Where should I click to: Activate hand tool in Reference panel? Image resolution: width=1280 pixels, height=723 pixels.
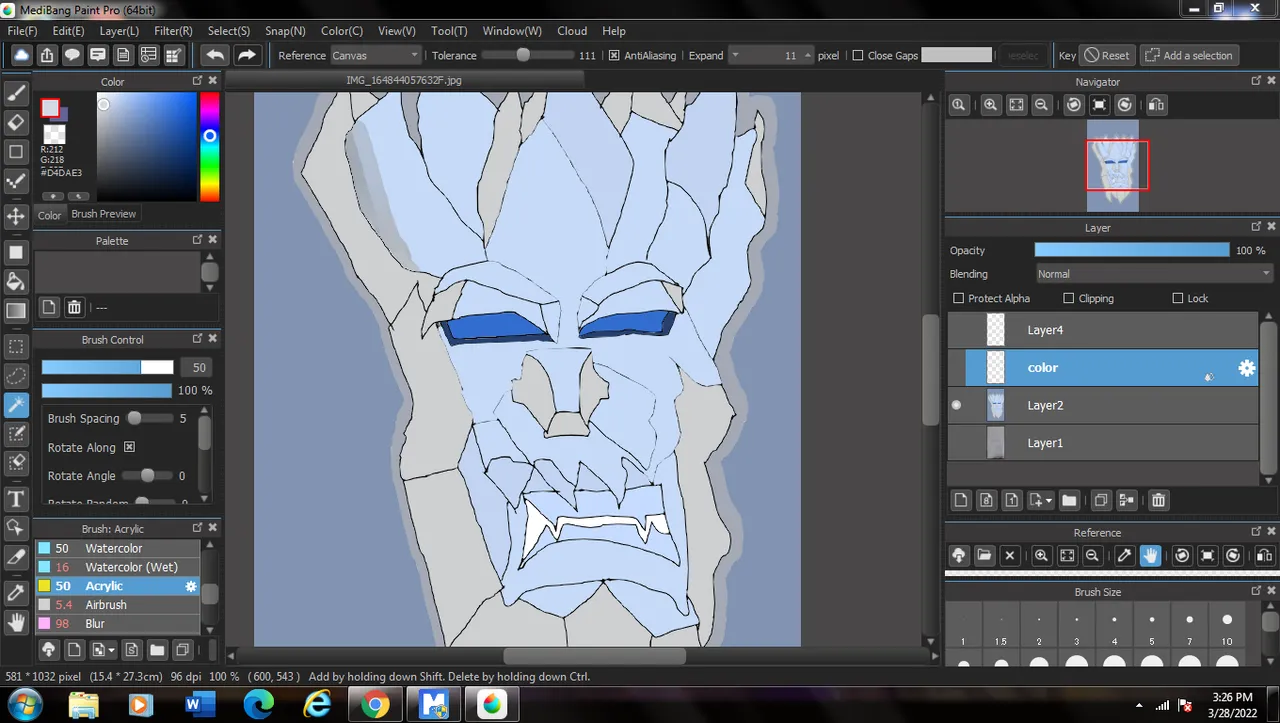point(1150,555)
